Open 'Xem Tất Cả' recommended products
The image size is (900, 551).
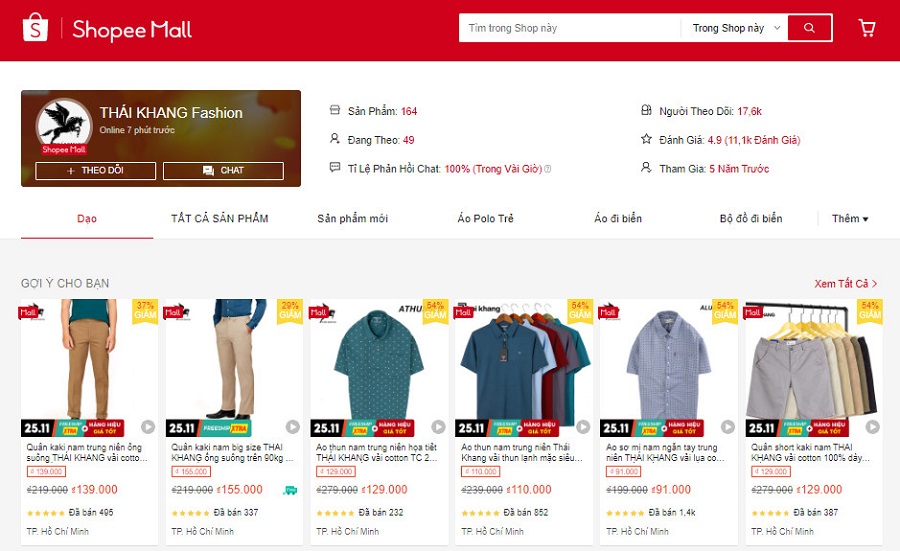(x=846, y=284)
